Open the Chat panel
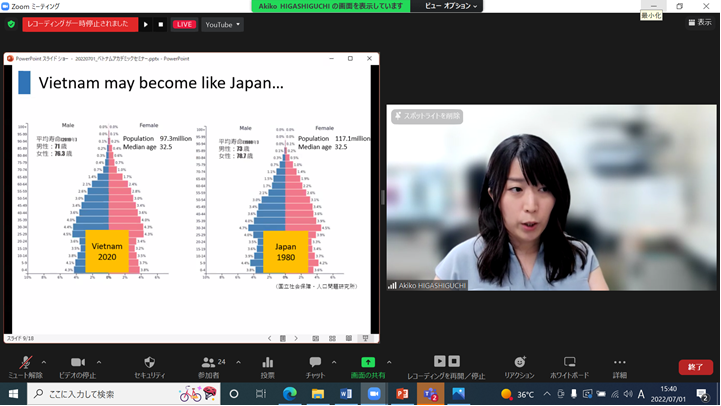This screenshot has height=406, width=721. point(315,363)
